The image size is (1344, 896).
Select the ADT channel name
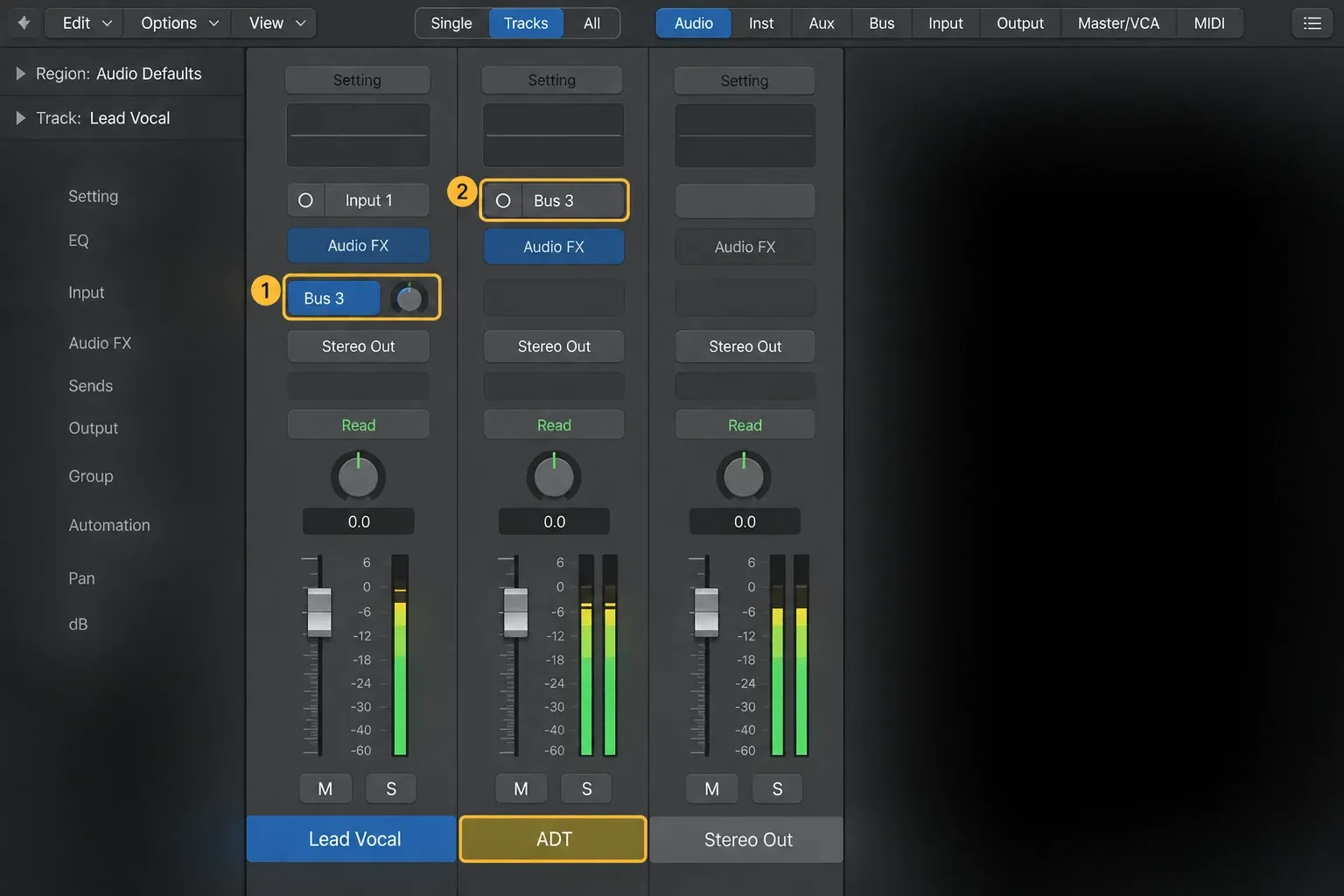[553, 839]
